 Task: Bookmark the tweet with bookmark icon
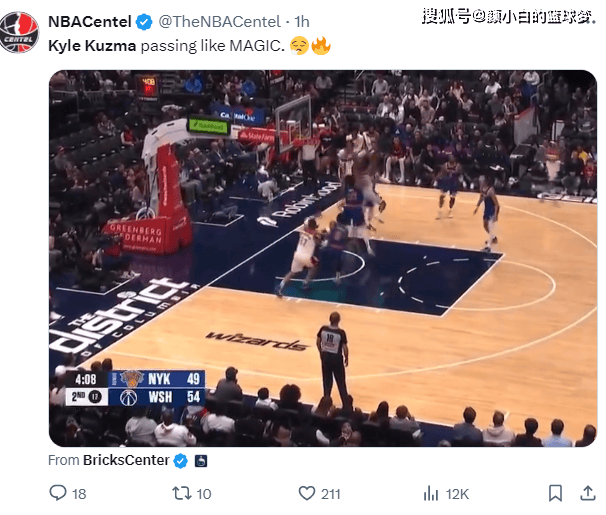pos(555,493)
